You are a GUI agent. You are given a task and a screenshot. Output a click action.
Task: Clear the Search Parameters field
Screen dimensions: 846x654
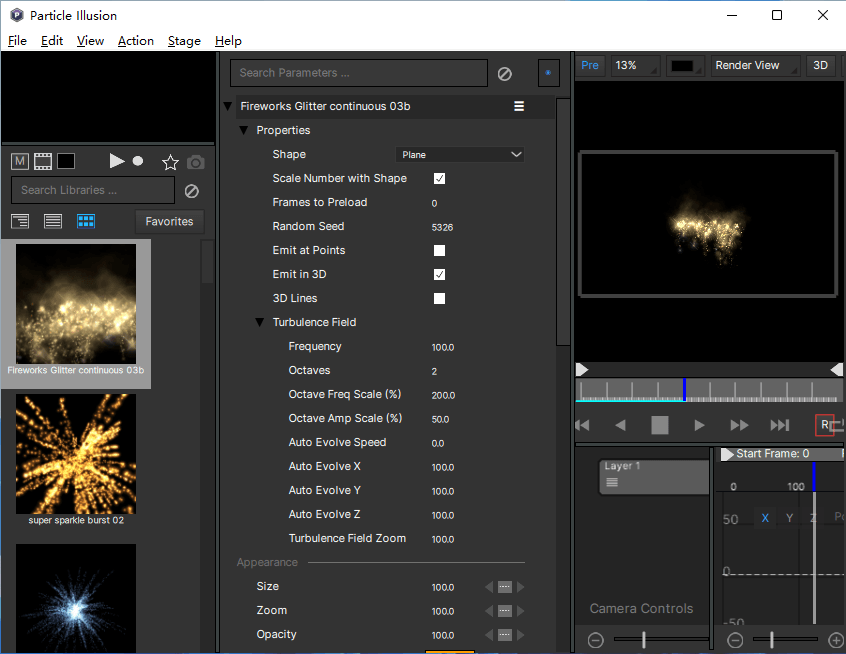(x=505, y=73)
